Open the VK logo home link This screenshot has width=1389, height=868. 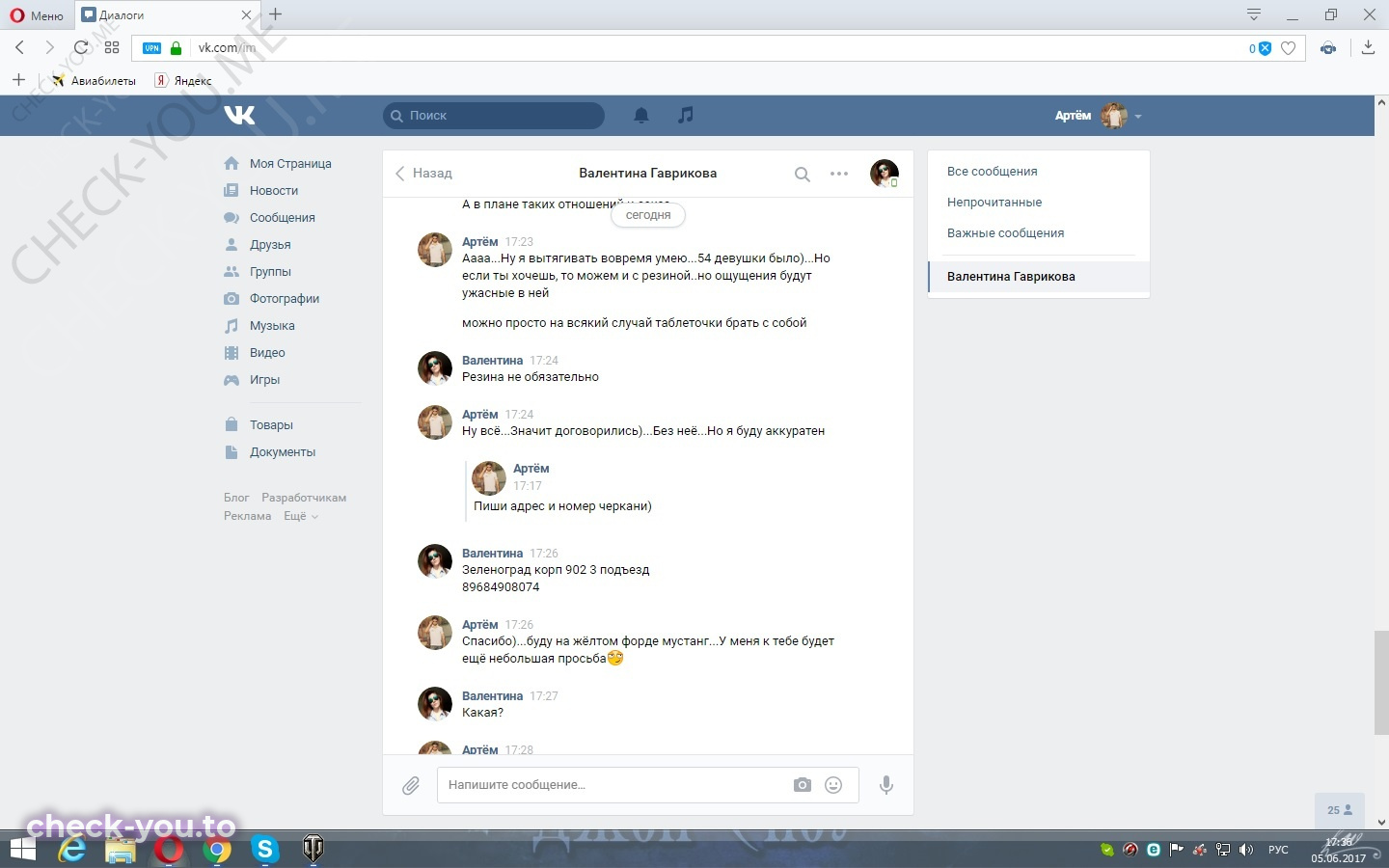click(239, 115)
